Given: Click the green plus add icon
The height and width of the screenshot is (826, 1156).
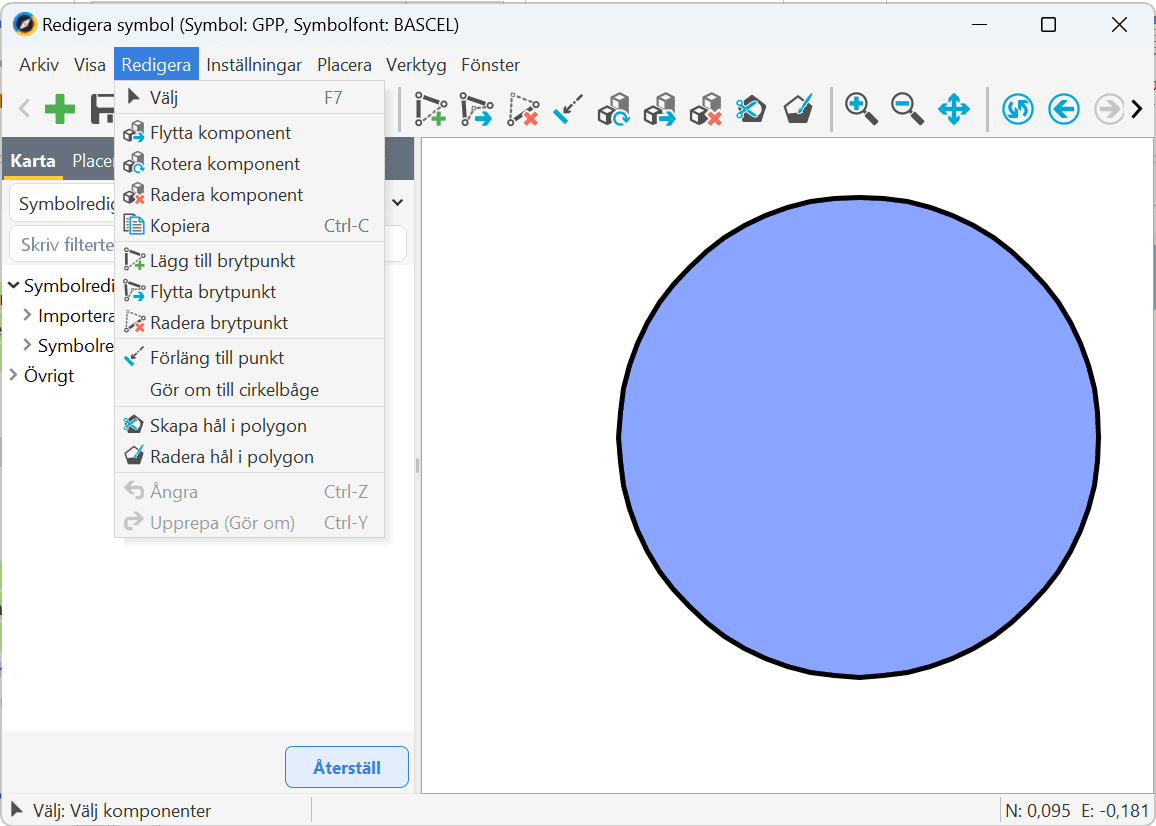Looking at the screenshot, I should pos(60,109).
